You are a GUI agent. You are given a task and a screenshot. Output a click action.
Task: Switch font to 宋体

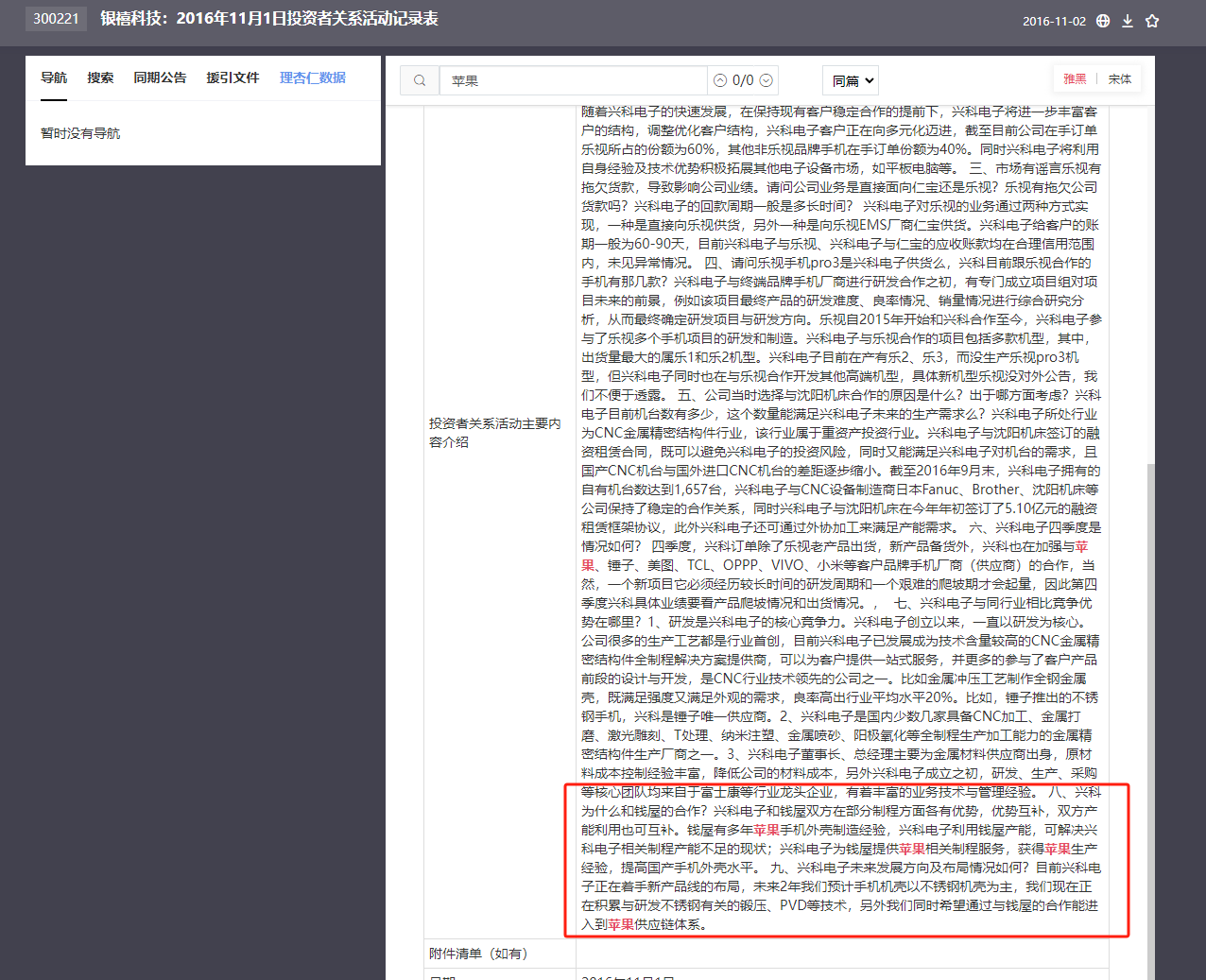point(1120,79)
